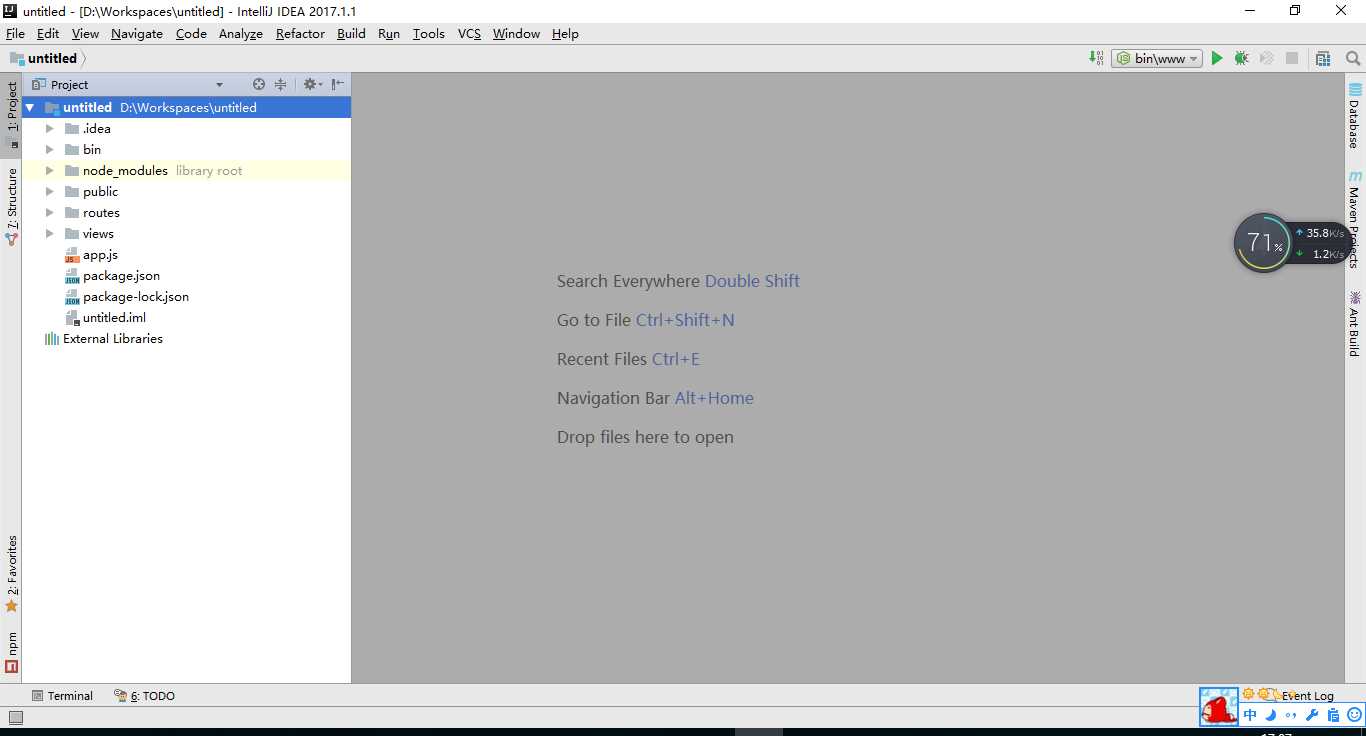Open the Project Structure icon in toolbar
Screen dimensions: 1366x736
pos(1323,59)
